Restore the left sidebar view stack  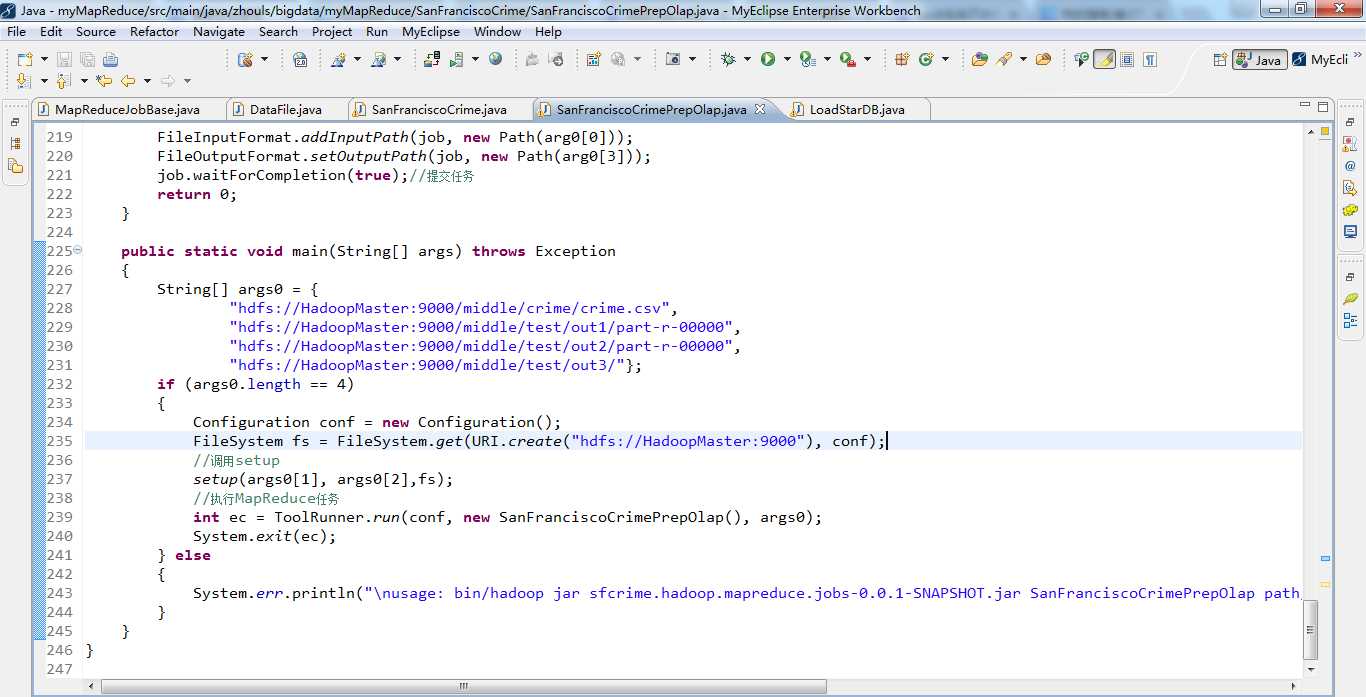click(15, 122)
